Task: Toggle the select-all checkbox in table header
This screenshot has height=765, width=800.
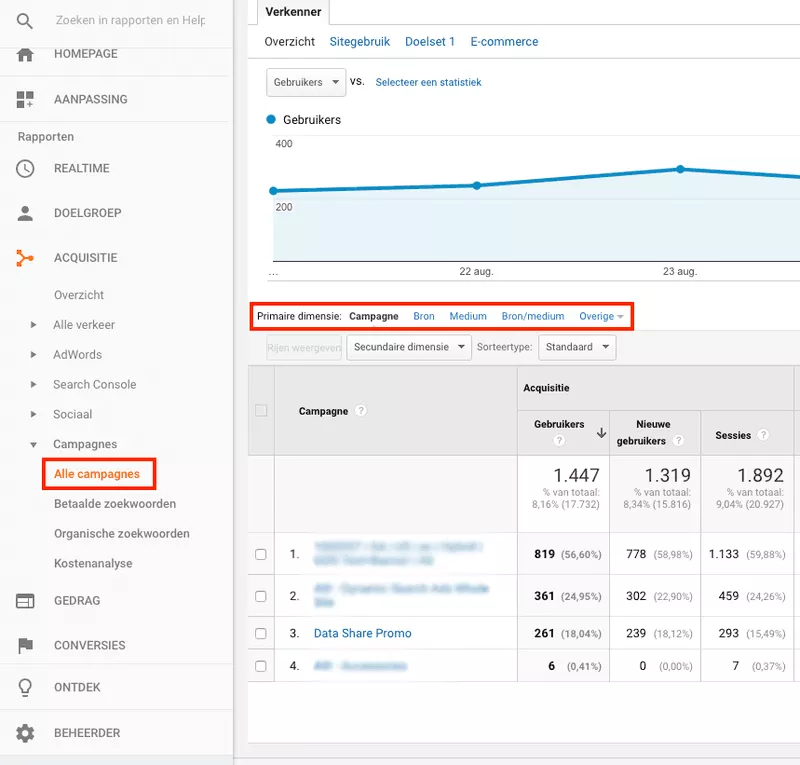Action: (261, 410)
